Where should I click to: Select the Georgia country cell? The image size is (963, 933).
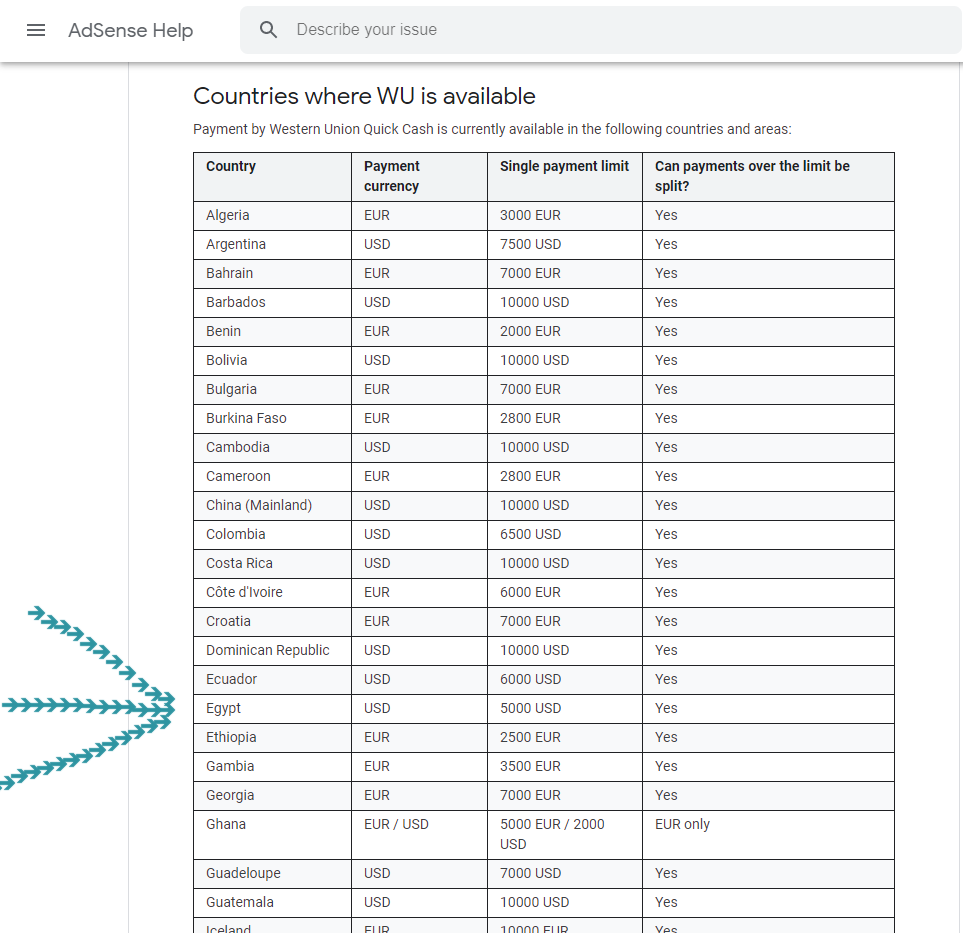(272, 795)
